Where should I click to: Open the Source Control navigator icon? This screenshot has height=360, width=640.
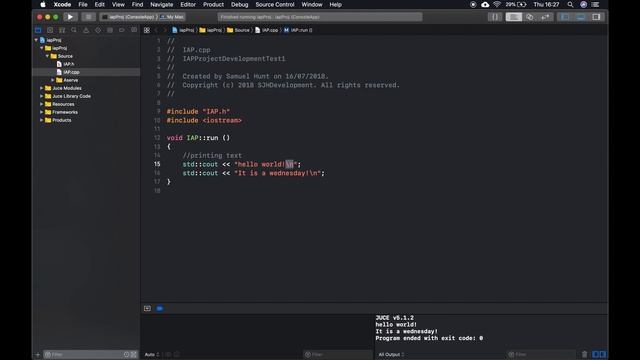pyautogui.click(x=50, y=30)
